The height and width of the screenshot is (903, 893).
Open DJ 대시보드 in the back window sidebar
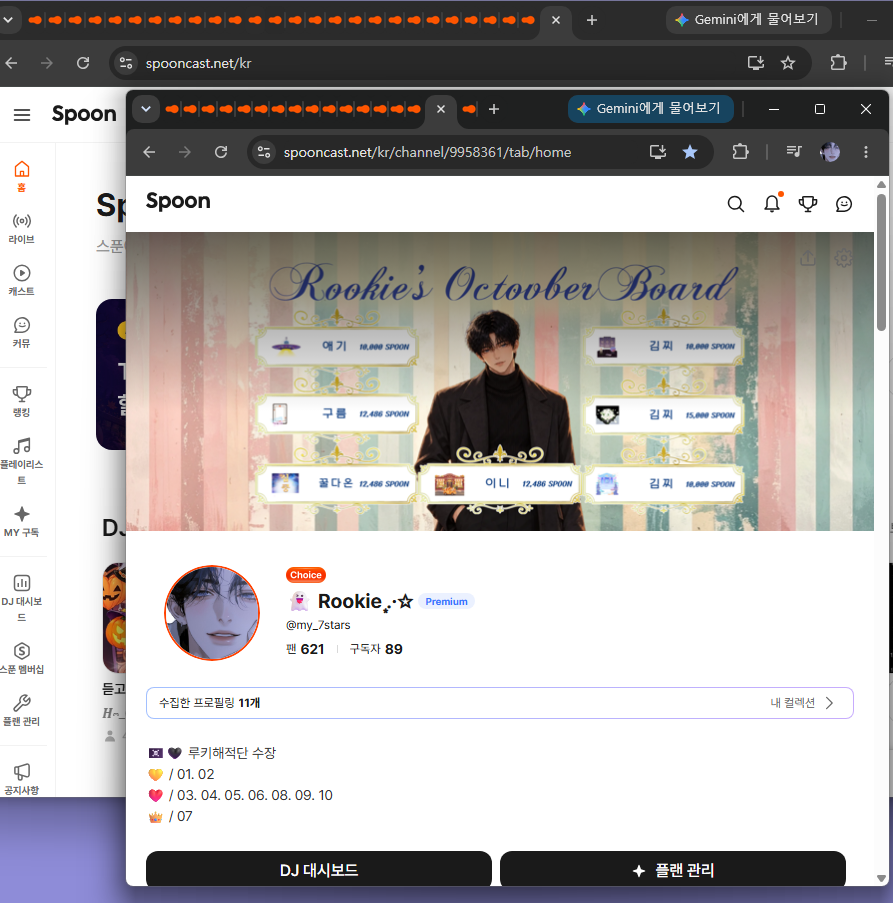point(22,598)
